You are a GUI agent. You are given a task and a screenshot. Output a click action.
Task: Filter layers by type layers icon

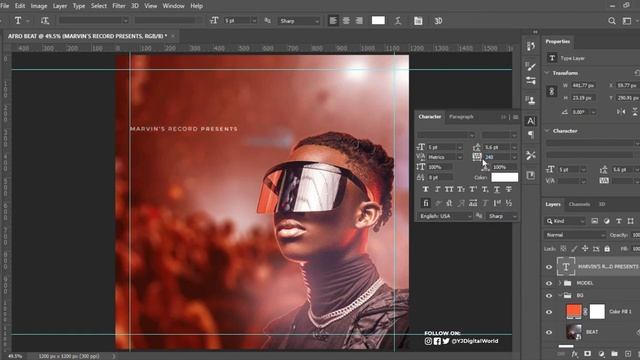coord(619,221)
